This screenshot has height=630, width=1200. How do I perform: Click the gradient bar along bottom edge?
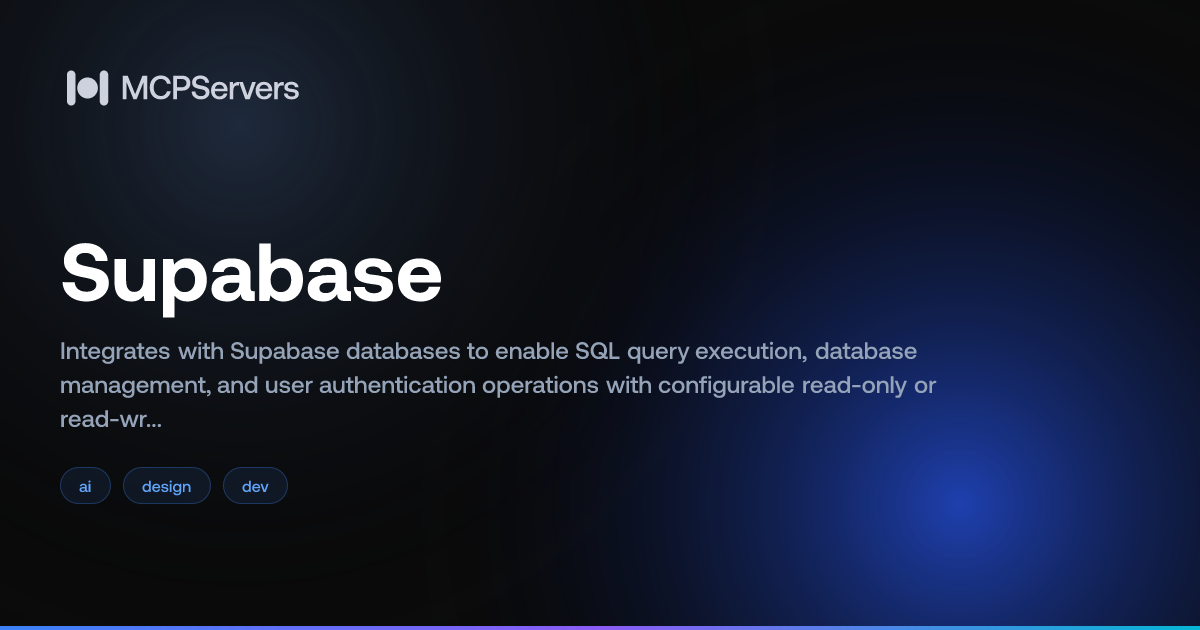pyautogui.click(x=300, y=627)
